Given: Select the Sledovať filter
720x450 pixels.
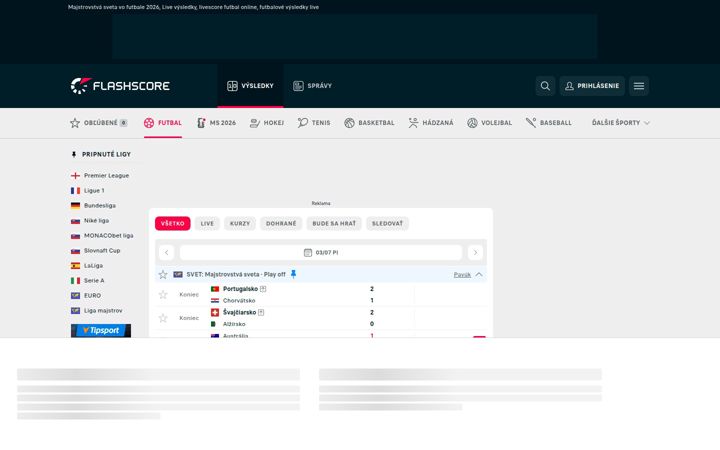Looking at the screenshot, I should coord(387,224).
